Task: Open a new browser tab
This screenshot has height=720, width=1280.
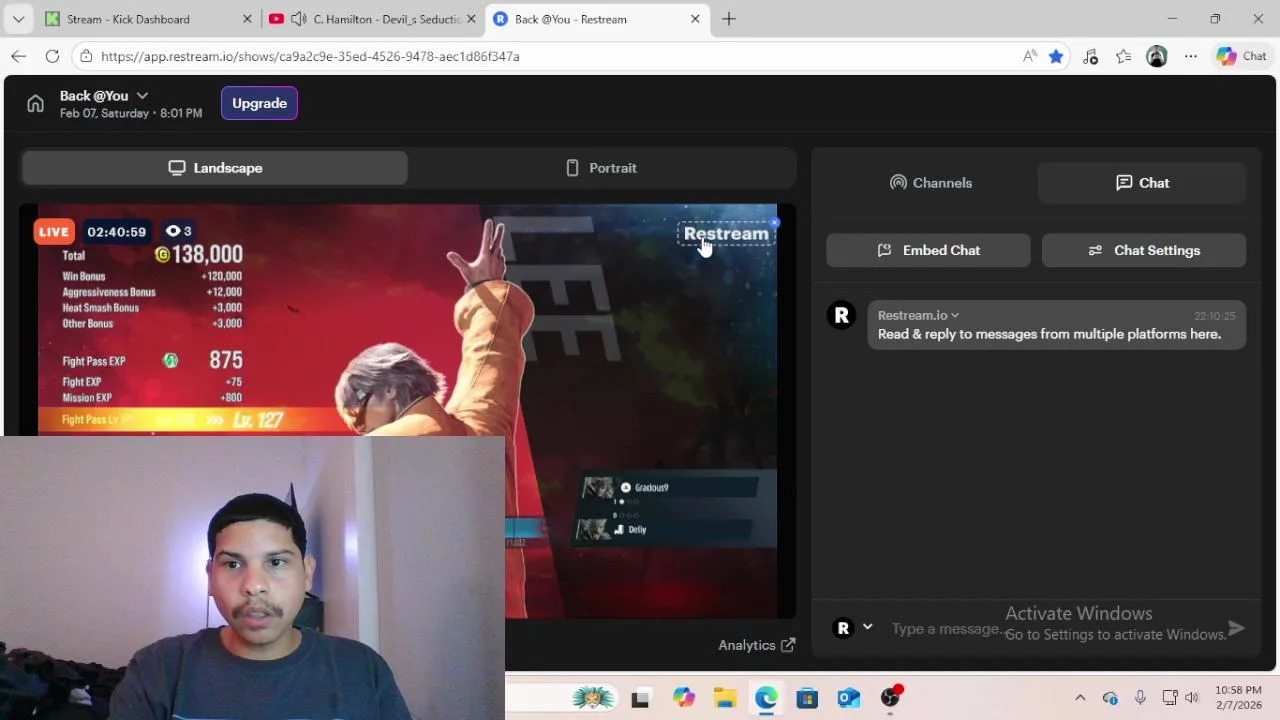Action: [729, 19]
